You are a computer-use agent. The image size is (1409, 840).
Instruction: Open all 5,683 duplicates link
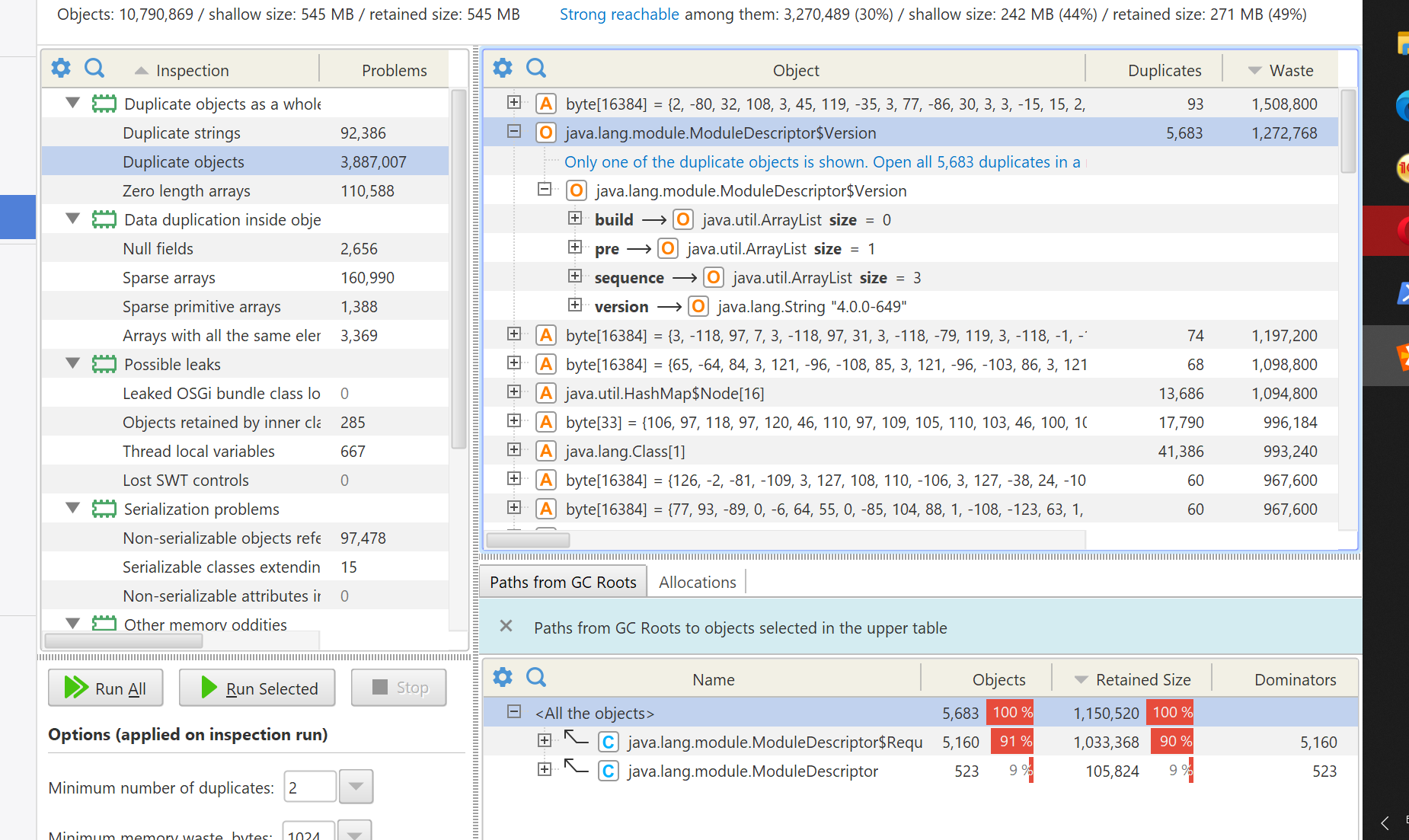pyautogui.click(x=822, y=161)
